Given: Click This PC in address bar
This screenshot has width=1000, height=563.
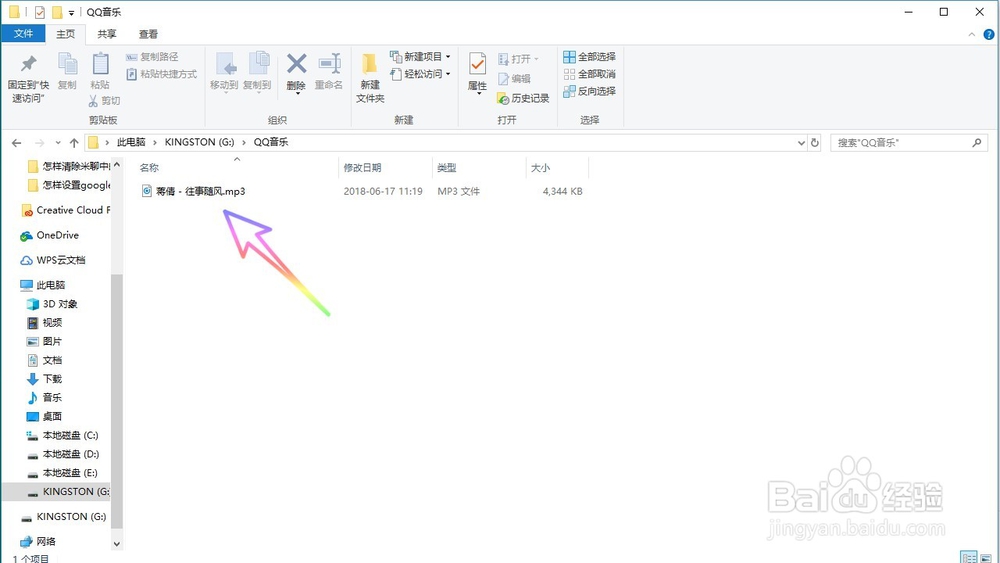Looking at the screenshot, I should (131, 142).
